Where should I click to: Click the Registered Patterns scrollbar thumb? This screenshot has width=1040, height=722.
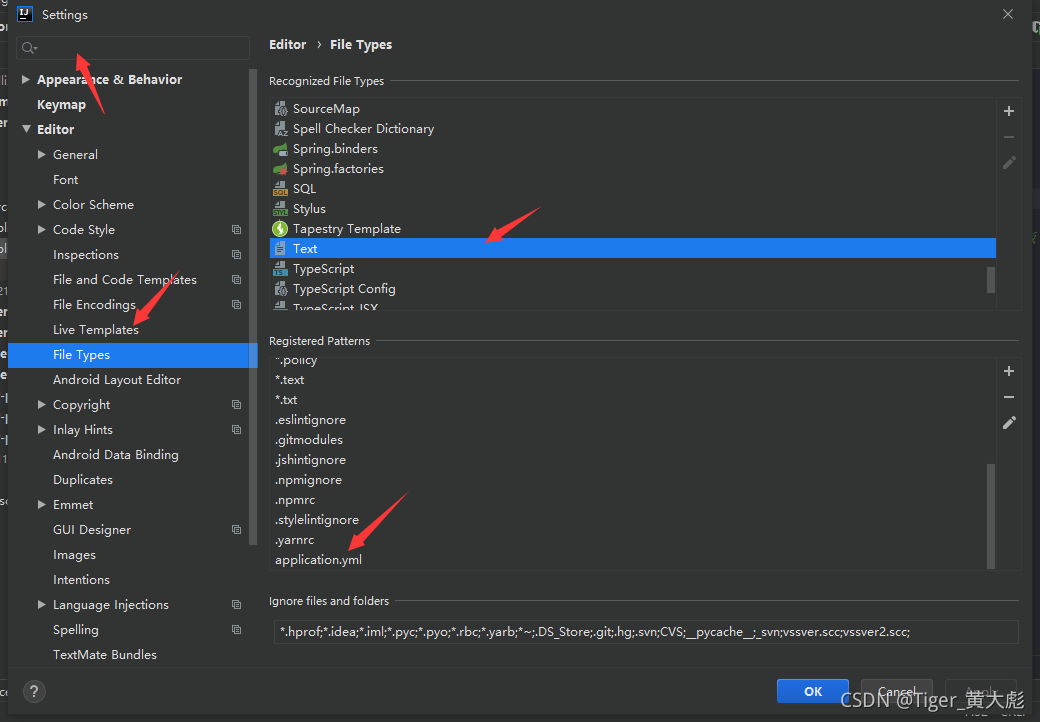[990, 516]
